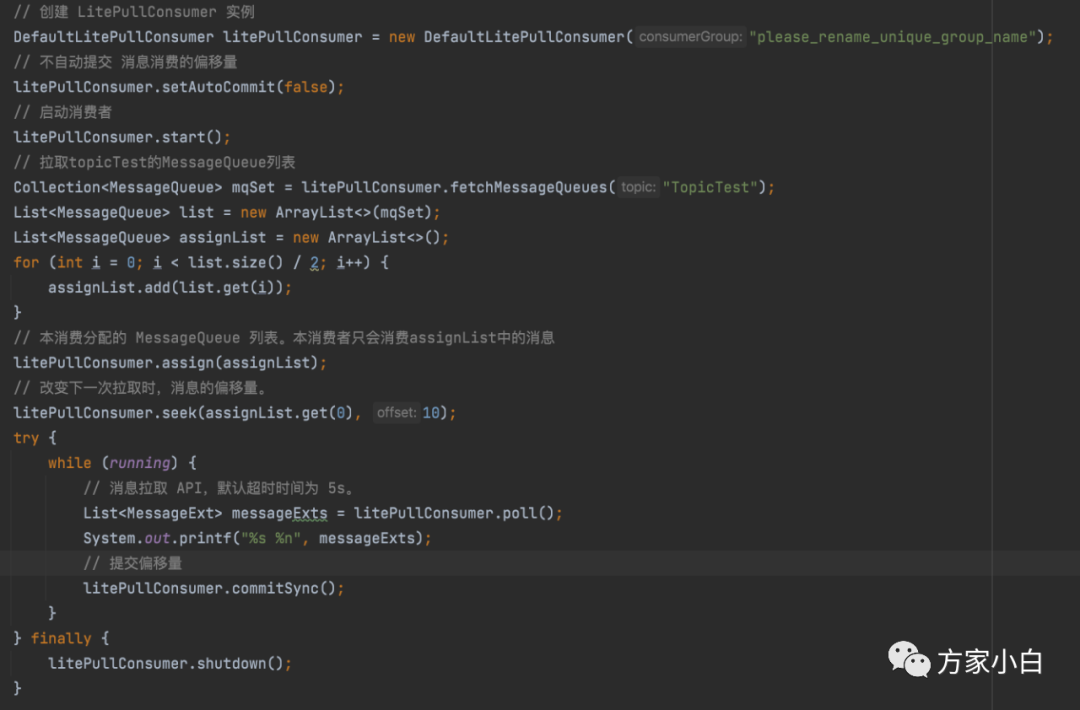The image size is (1080, 710).
Task: Click the litePullConsumer.start() line
Action: (x=122, y=137)
